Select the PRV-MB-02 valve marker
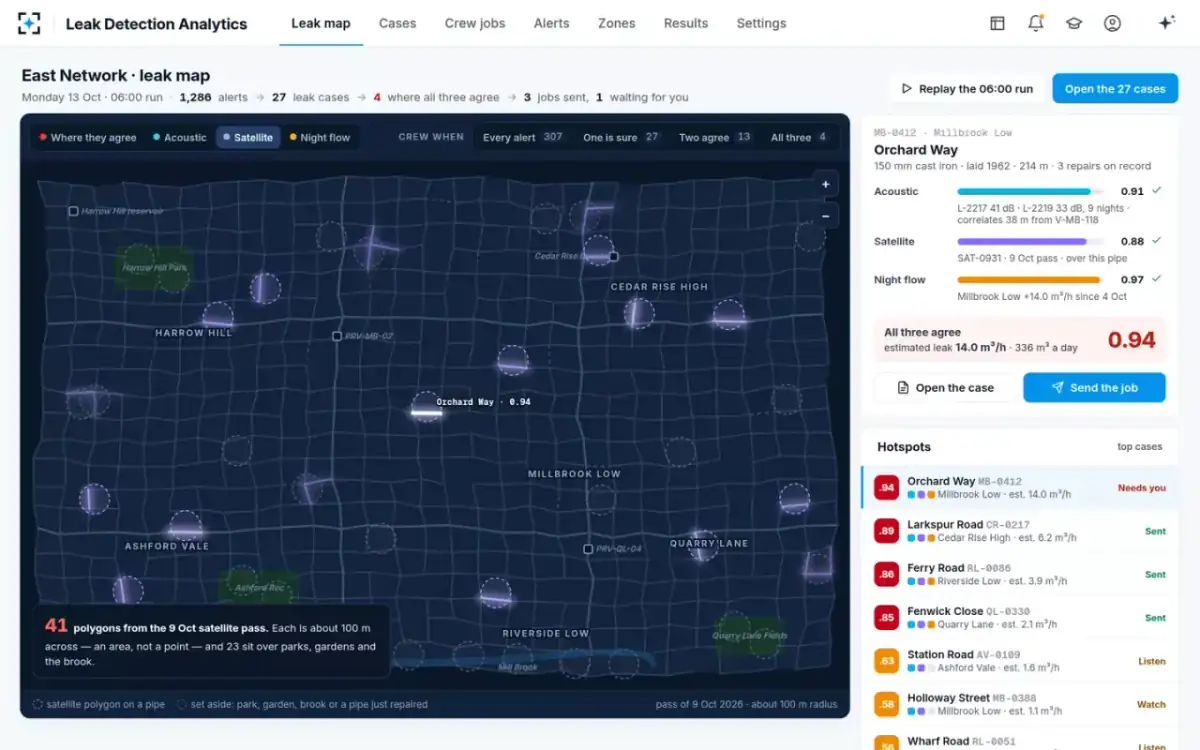This screenshot has width=1200, height=750. pos(337,336)
